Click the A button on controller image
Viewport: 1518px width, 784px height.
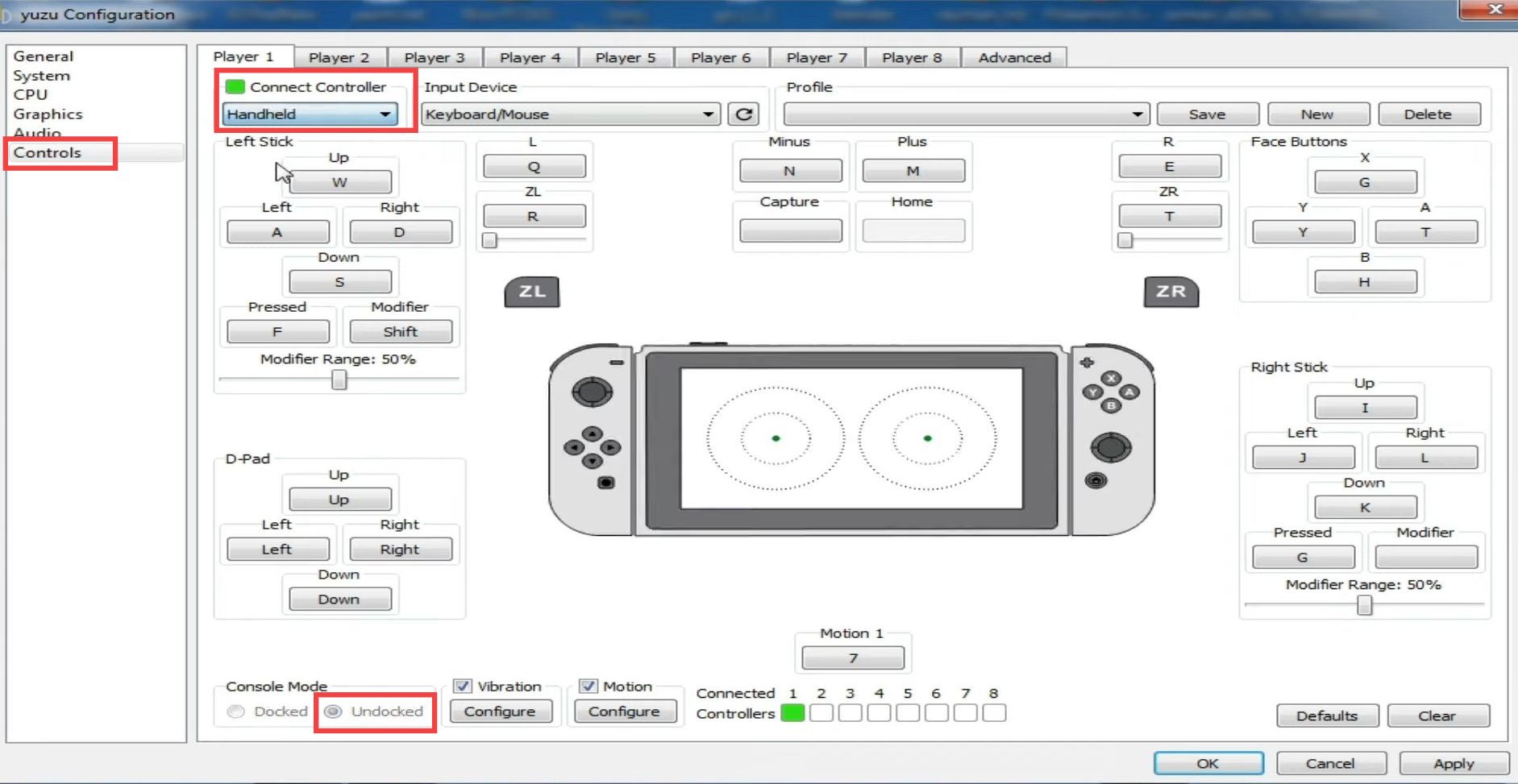(x=1129, y=392)
